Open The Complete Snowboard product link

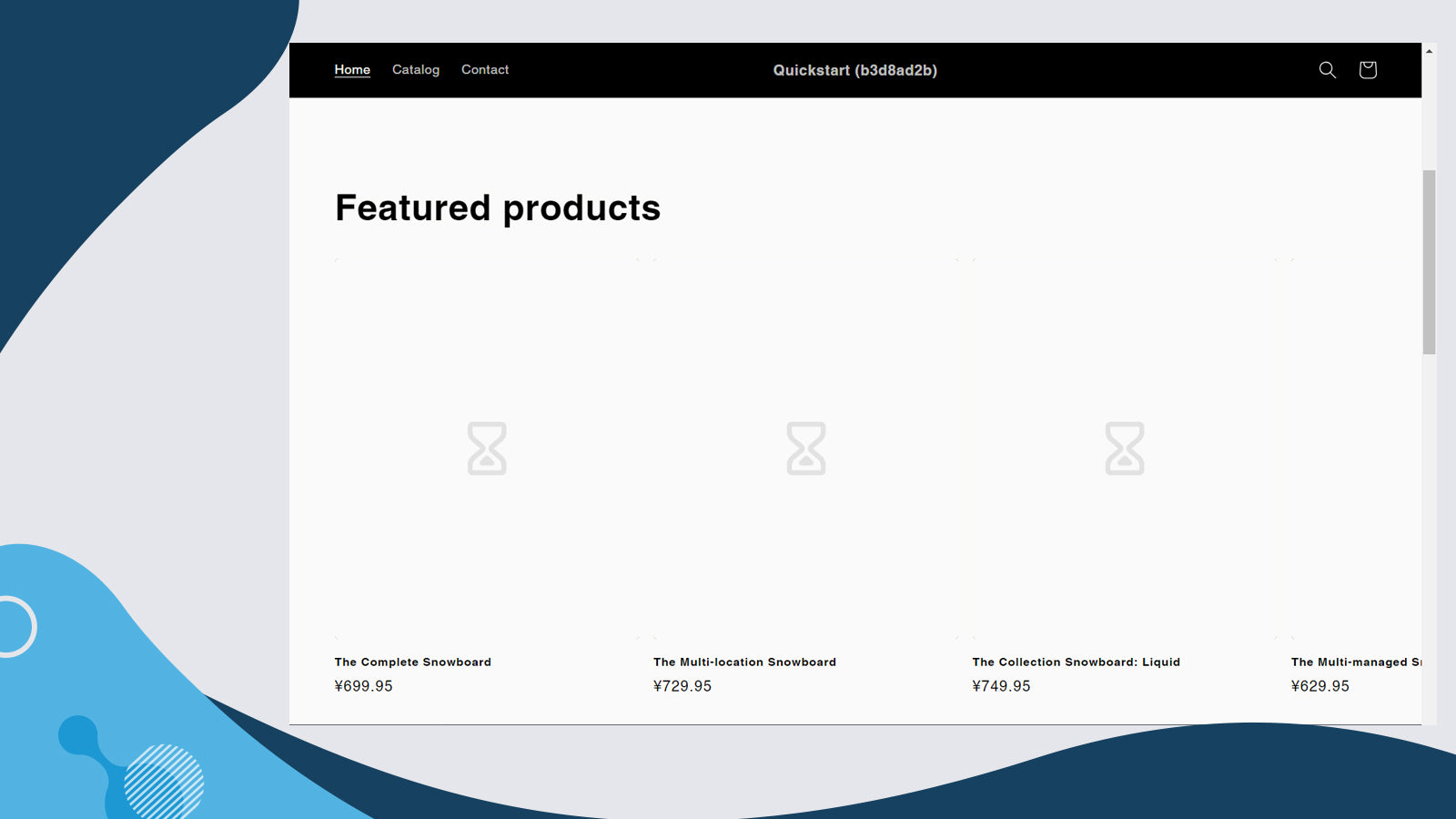tap(413, 662)
